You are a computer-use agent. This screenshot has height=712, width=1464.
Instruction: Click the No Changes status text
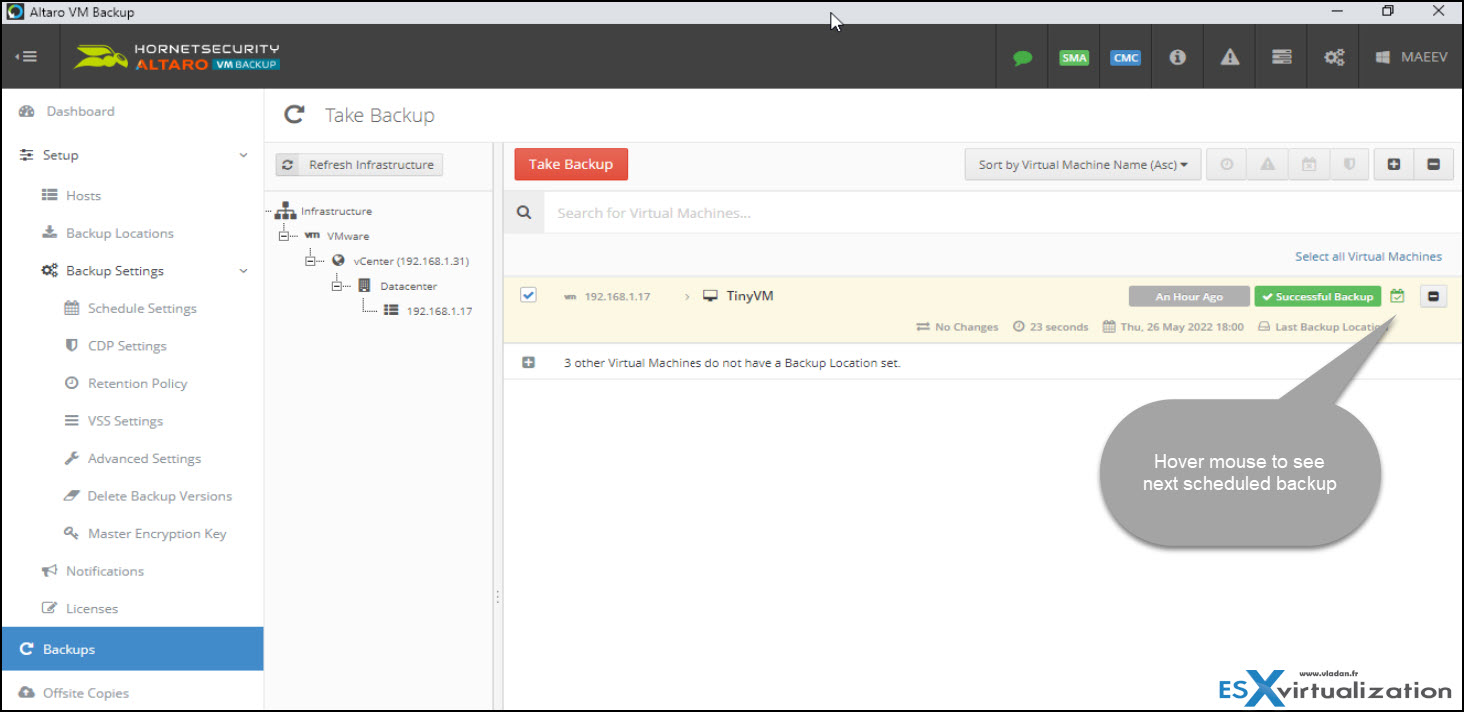(966, 327)
